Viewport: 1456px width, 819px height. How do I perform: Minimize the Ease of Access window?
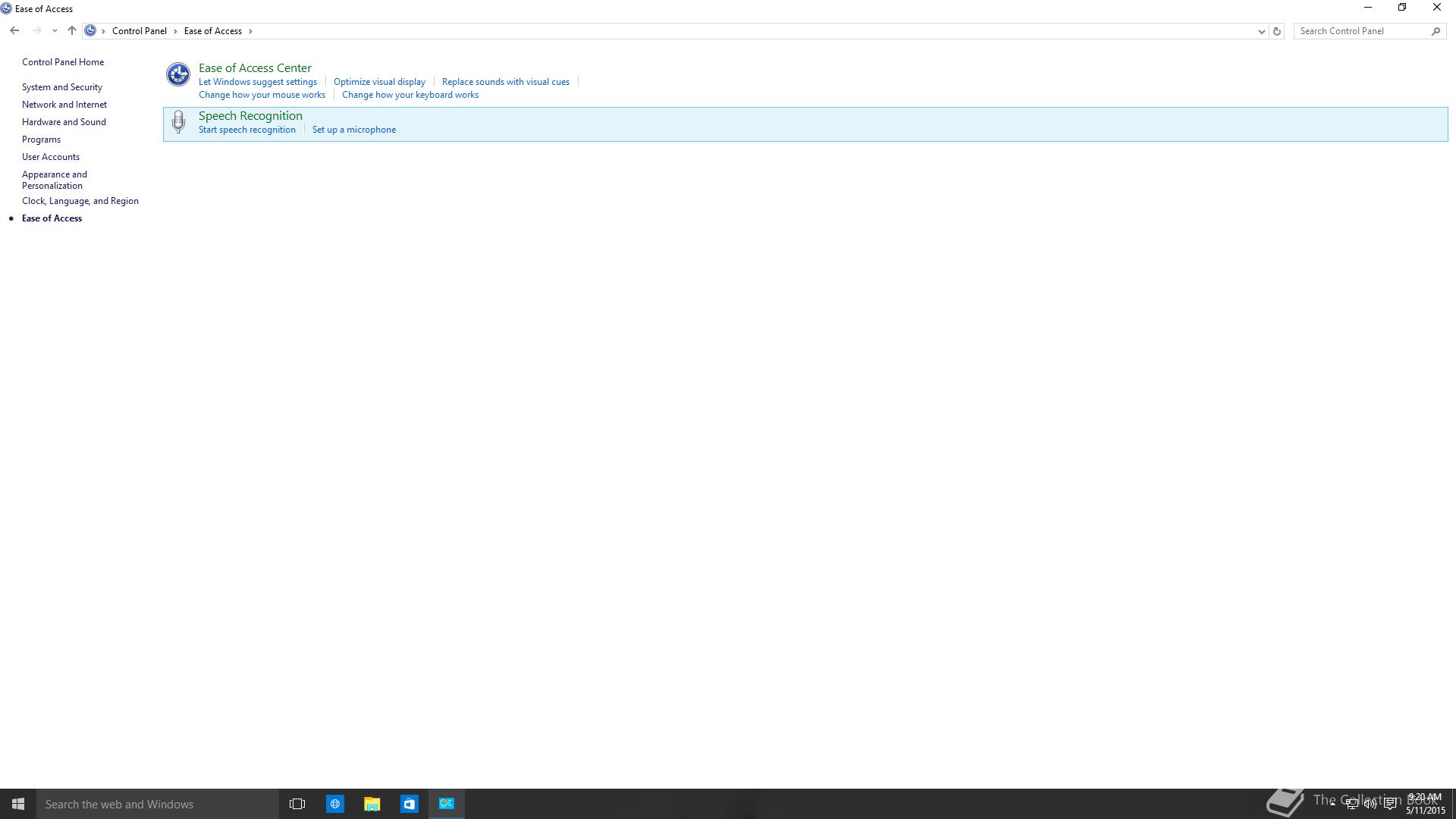1368,8
